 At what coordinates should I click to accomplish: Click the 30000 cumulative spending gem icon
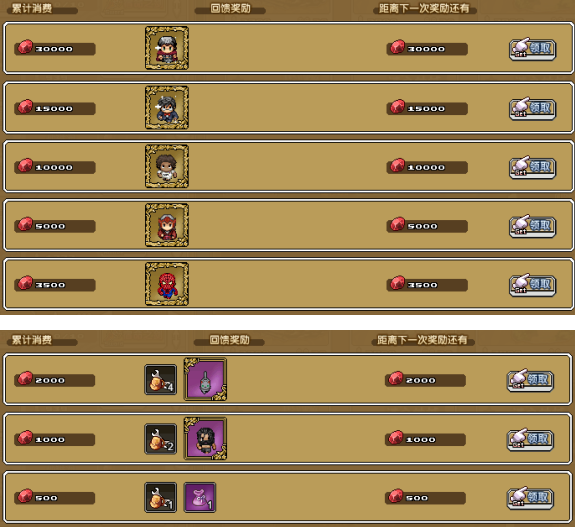point(25,47)
